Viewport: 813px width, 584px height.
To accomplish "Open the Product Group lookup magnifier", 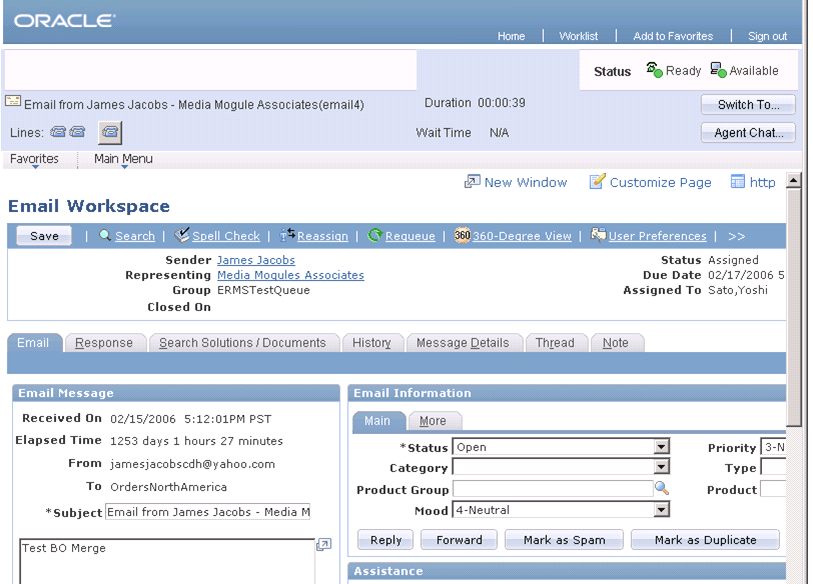I will click(660, 490).
